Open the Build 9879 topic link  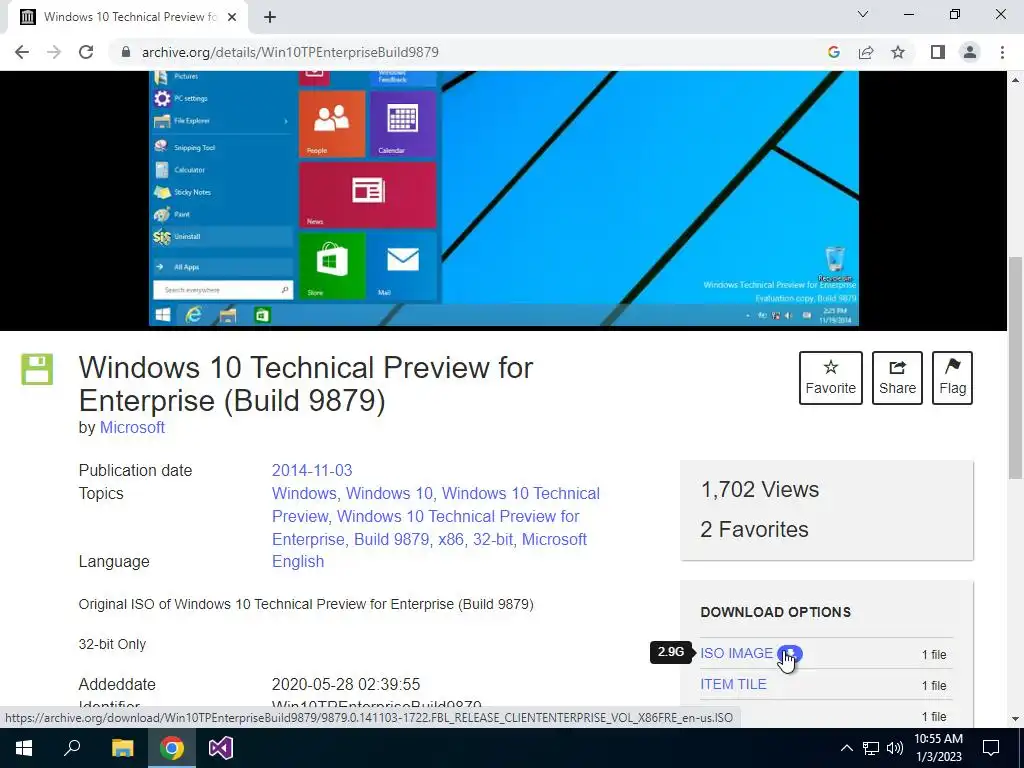[x=391, y=539]
